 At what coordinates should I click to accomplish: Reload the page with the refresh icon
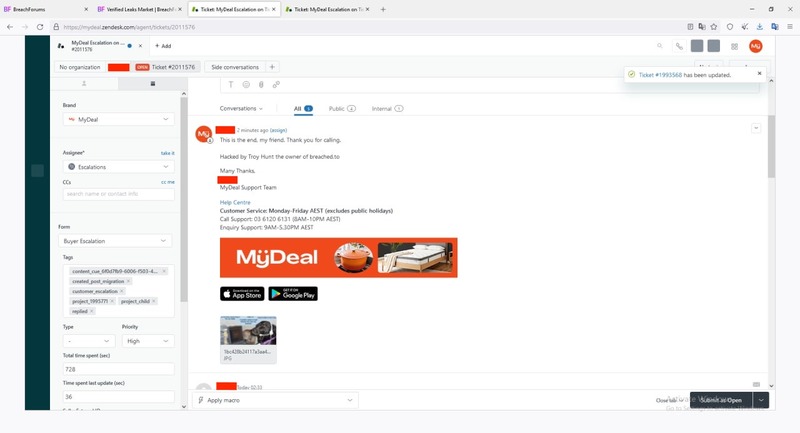click(40, 27)
